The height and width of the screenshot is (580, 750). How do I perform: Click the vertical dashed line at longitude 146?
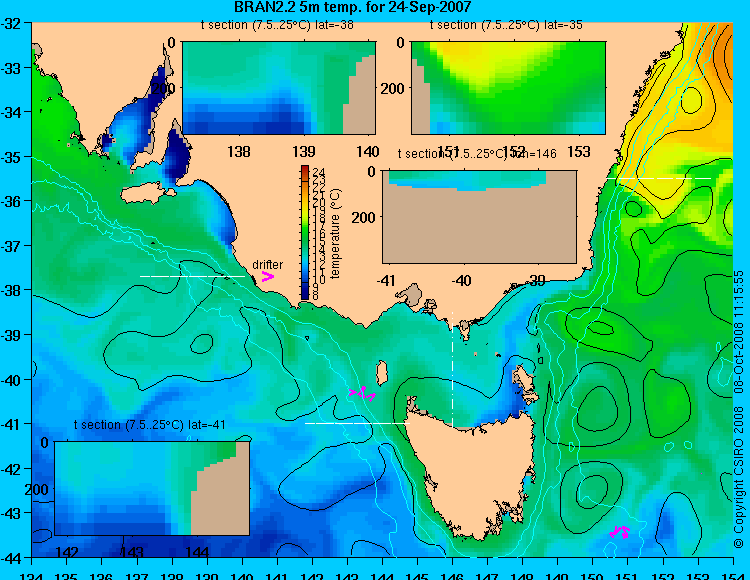(452, 369)
